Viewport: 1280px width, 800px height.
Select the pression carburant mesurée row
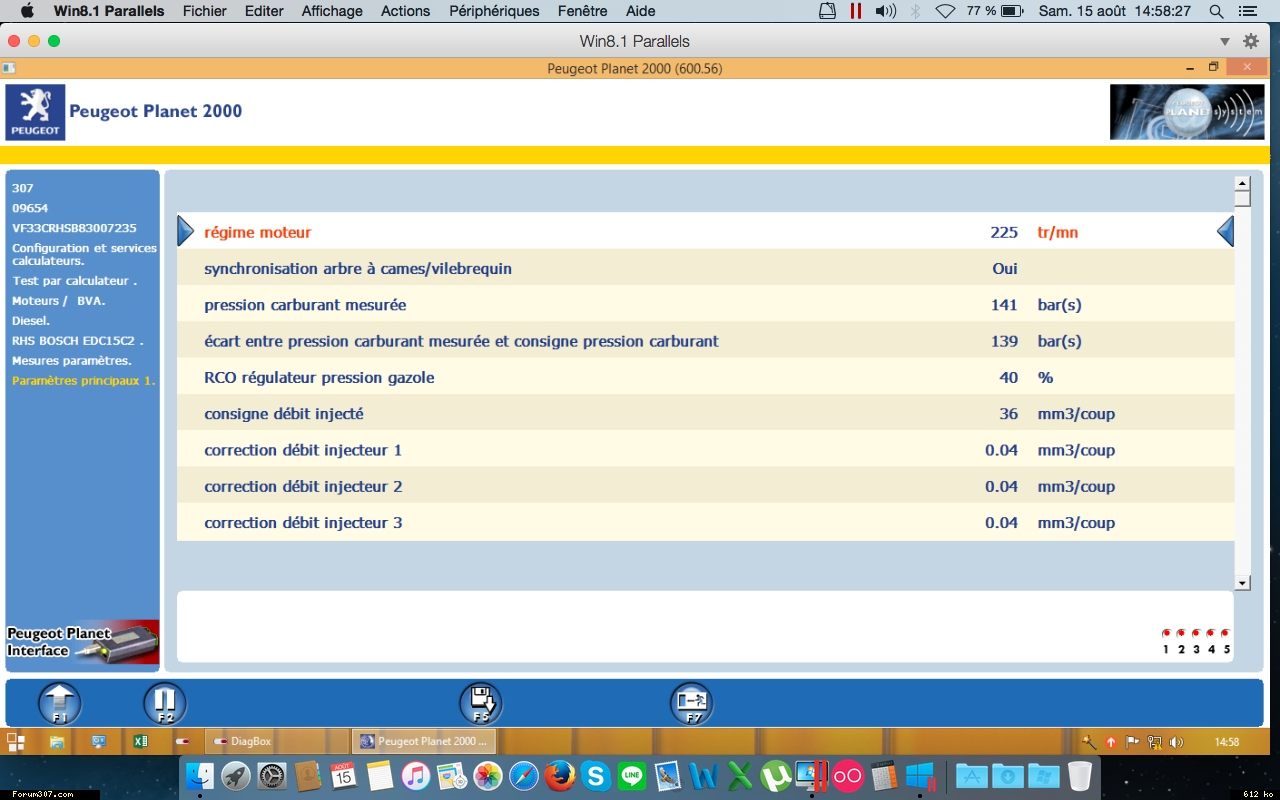705,305
